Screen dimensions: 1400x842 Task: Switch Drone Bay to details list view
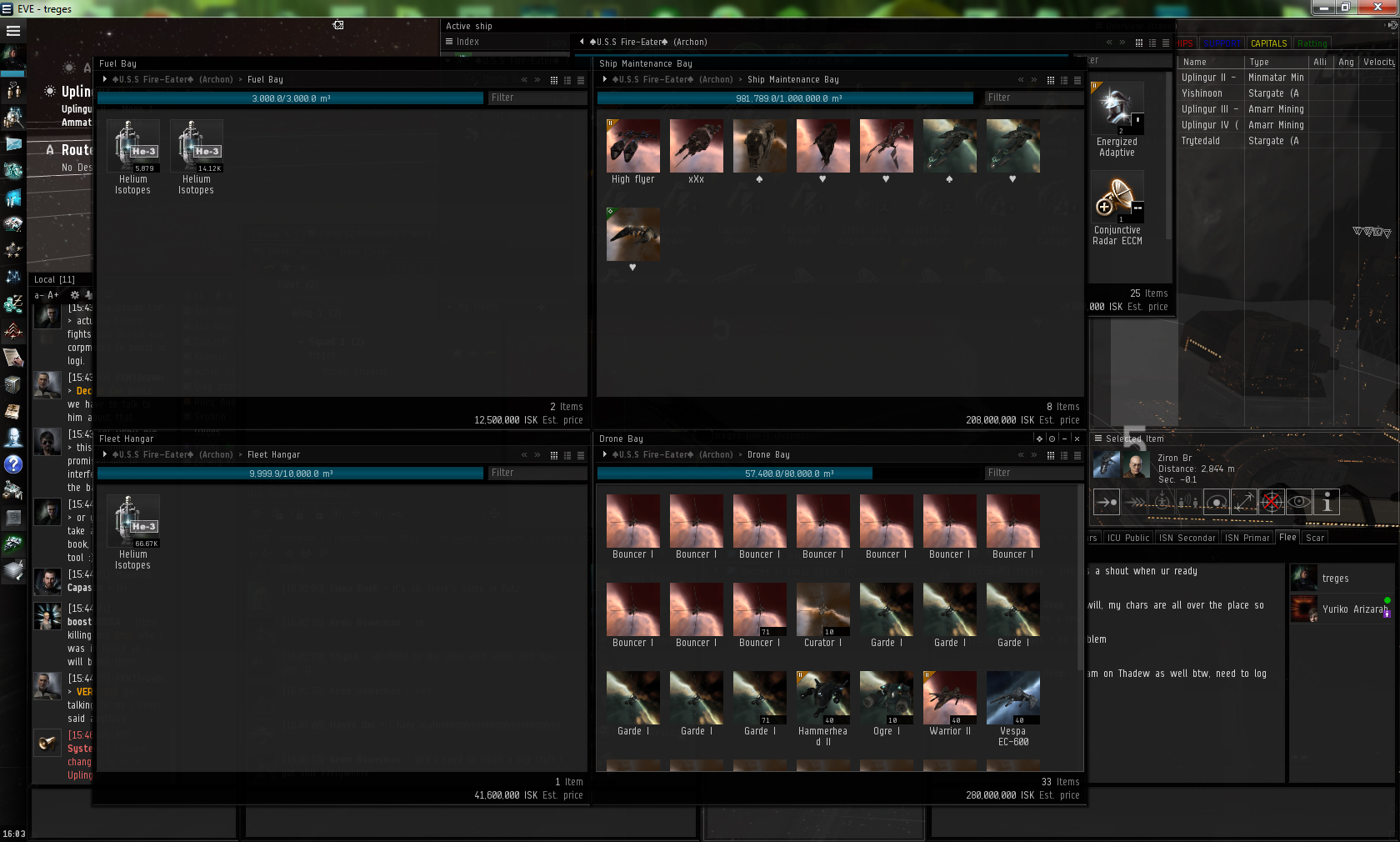point(1064,455)
